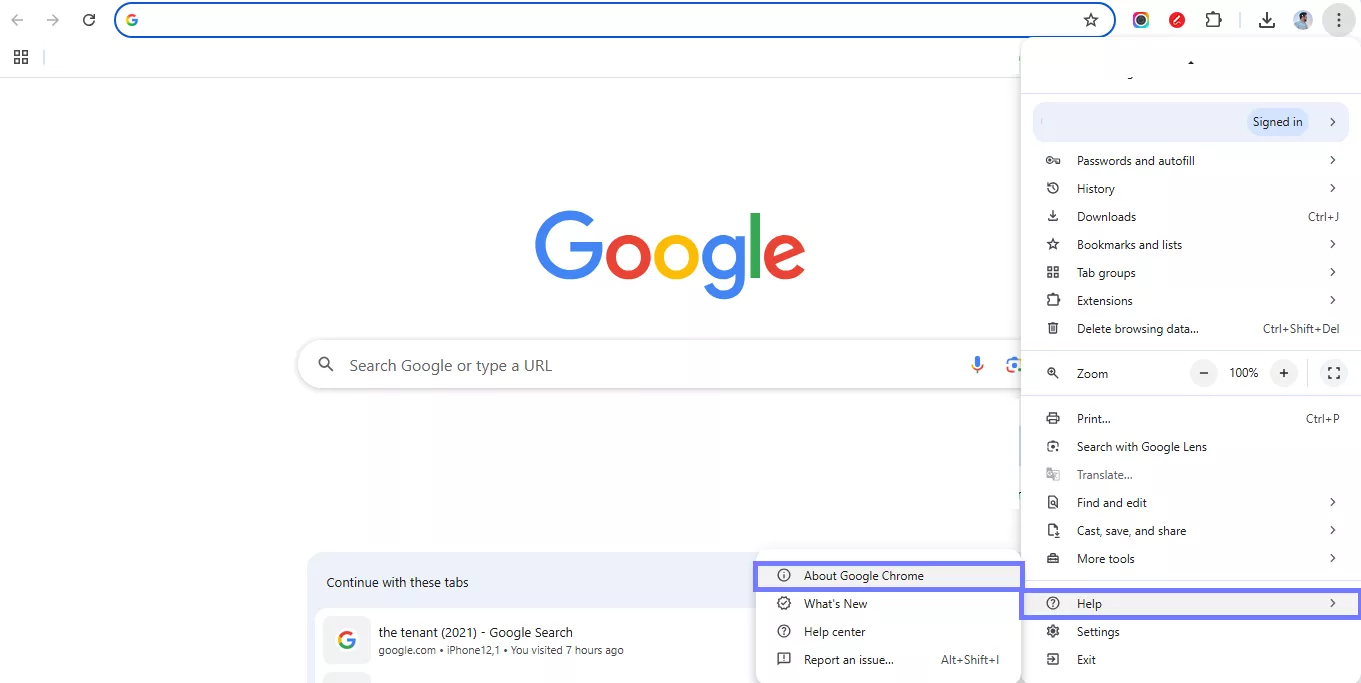This screenshot has width=1361, height=683.
Task: Click the full screen icon beside Zoom
Action: click(1333, 372)
